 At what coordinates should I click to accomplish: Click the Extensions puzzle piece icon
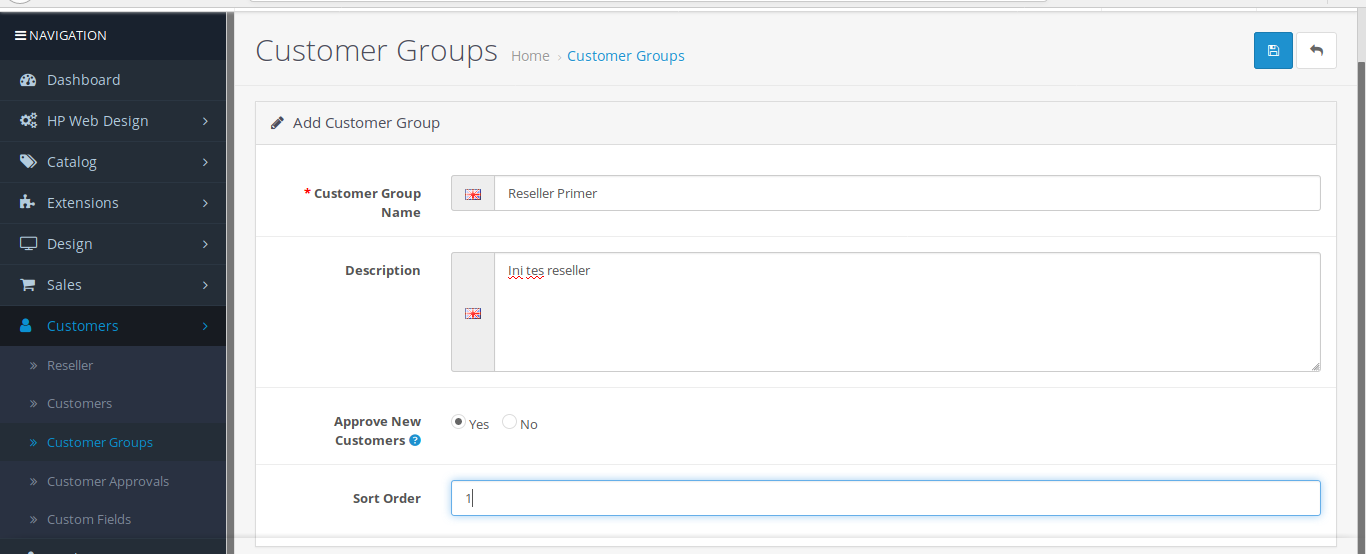click(x=28, y=202)
